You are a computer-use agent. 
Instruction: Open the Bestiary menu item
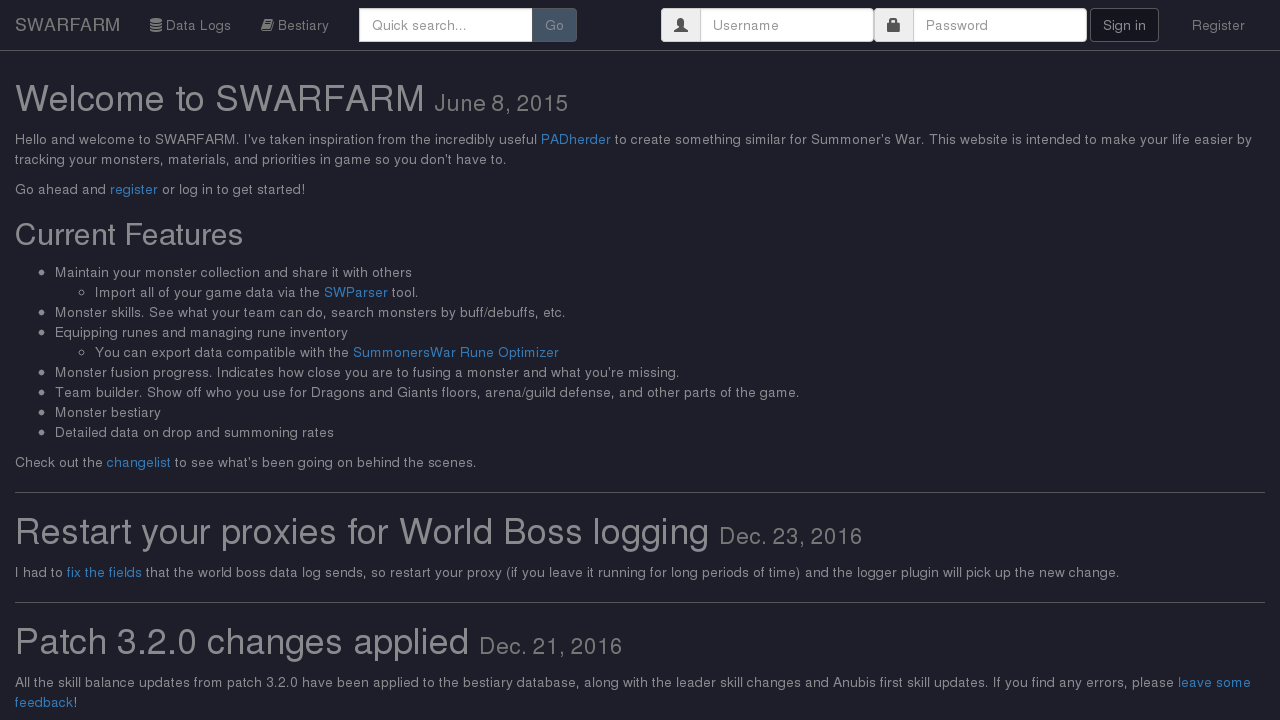click(x=295, y=25)
